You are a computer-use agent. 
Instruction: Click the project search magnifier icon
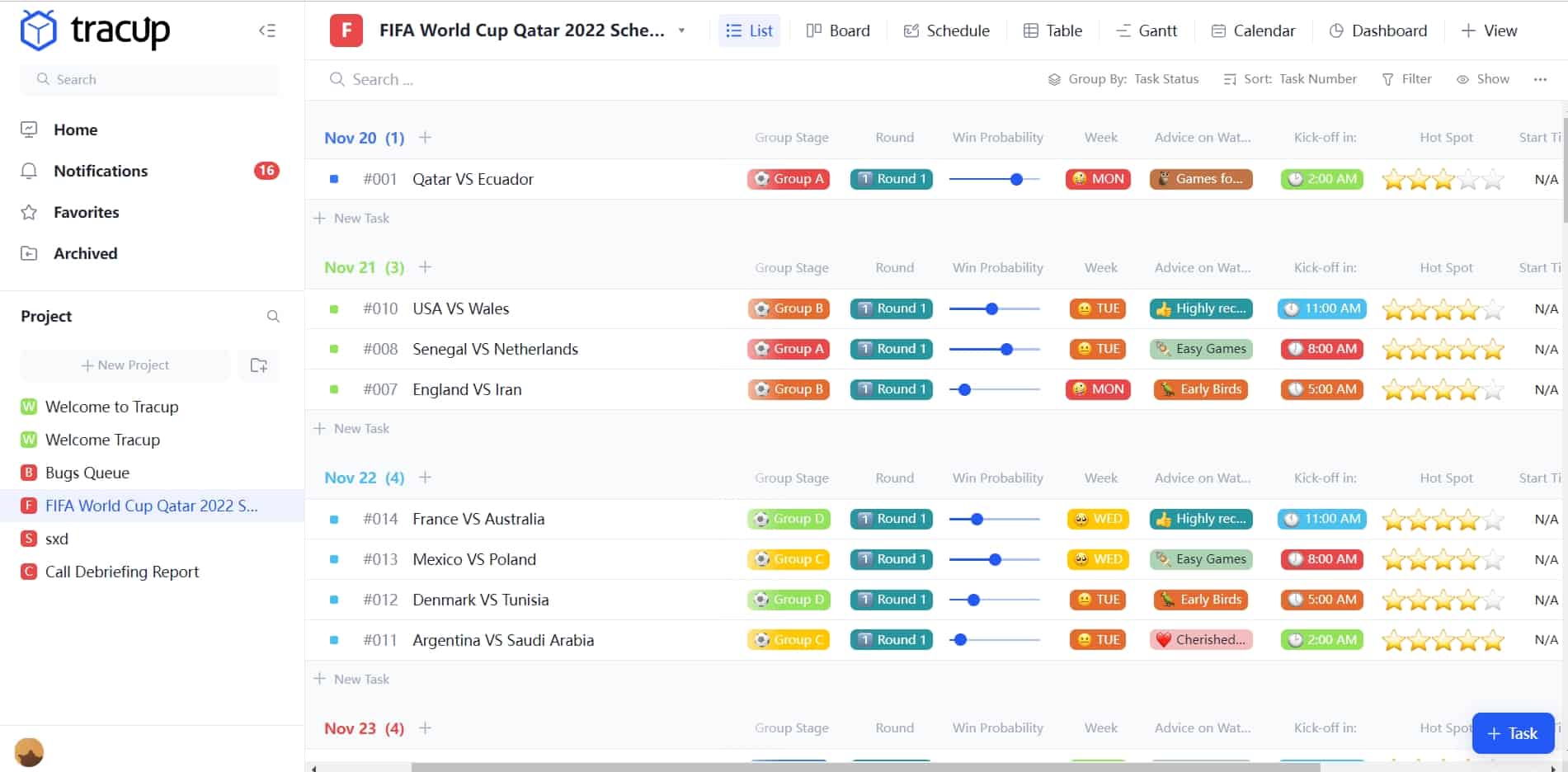coord(273,317)
